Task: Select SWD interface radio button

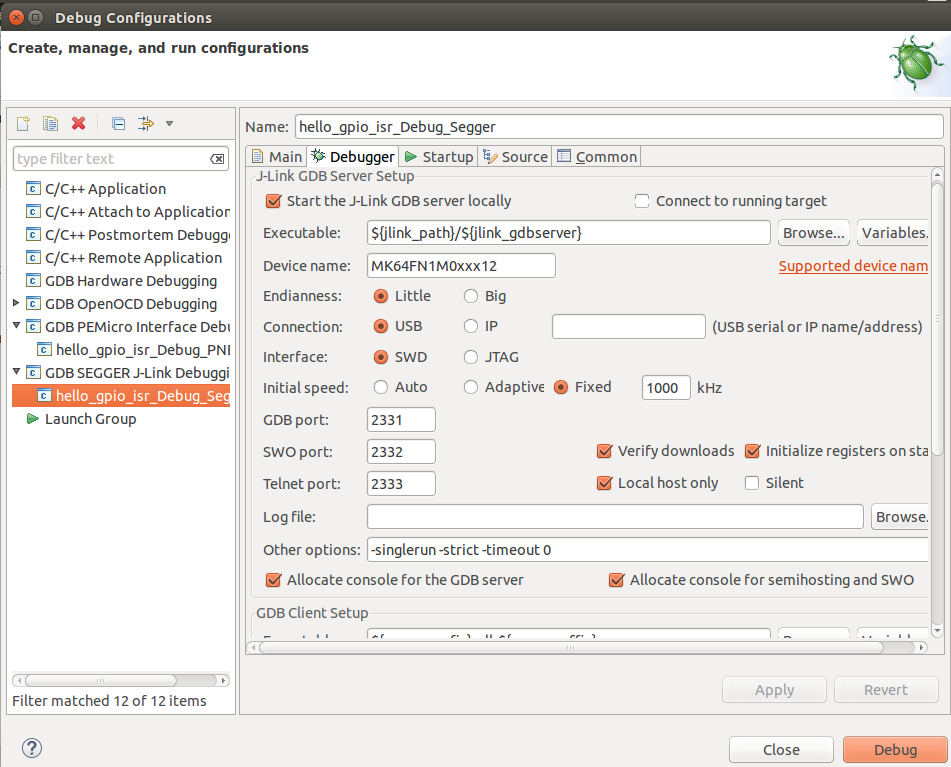Action: [x=381, y=357]
